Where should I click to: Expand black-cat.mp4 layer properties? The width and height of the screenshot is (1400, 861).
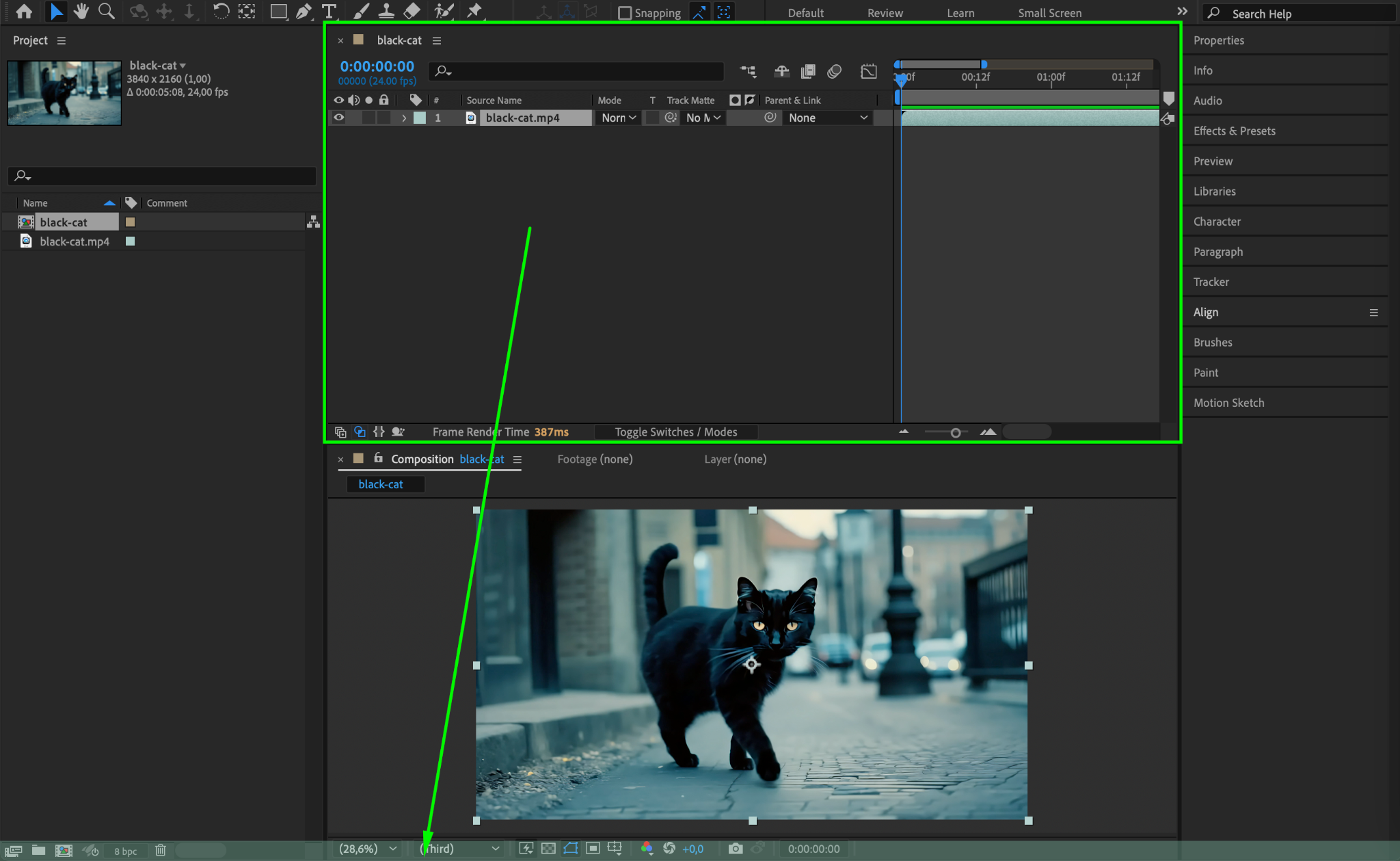click(404, 118)
